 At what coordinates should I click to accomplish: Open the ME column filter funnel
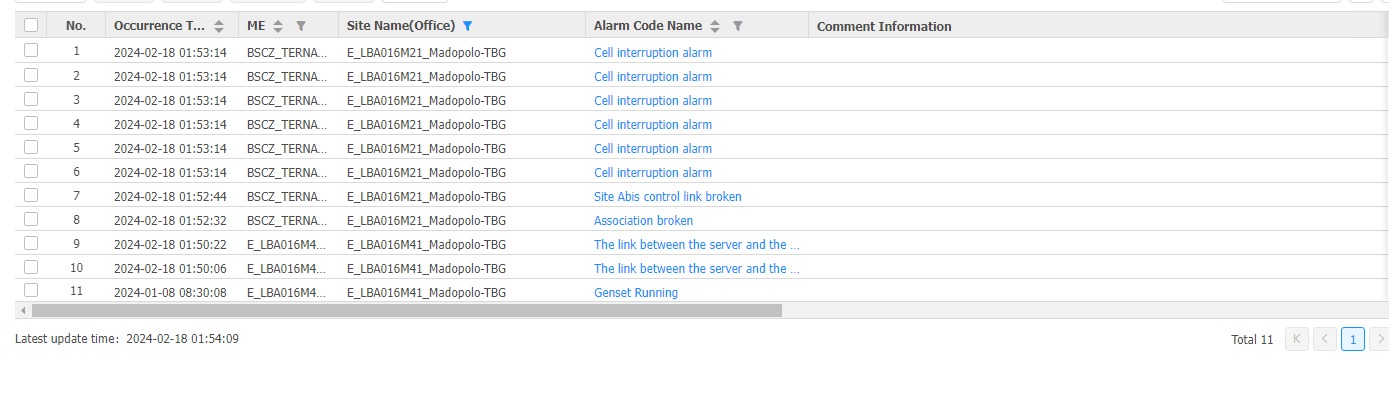301,26
